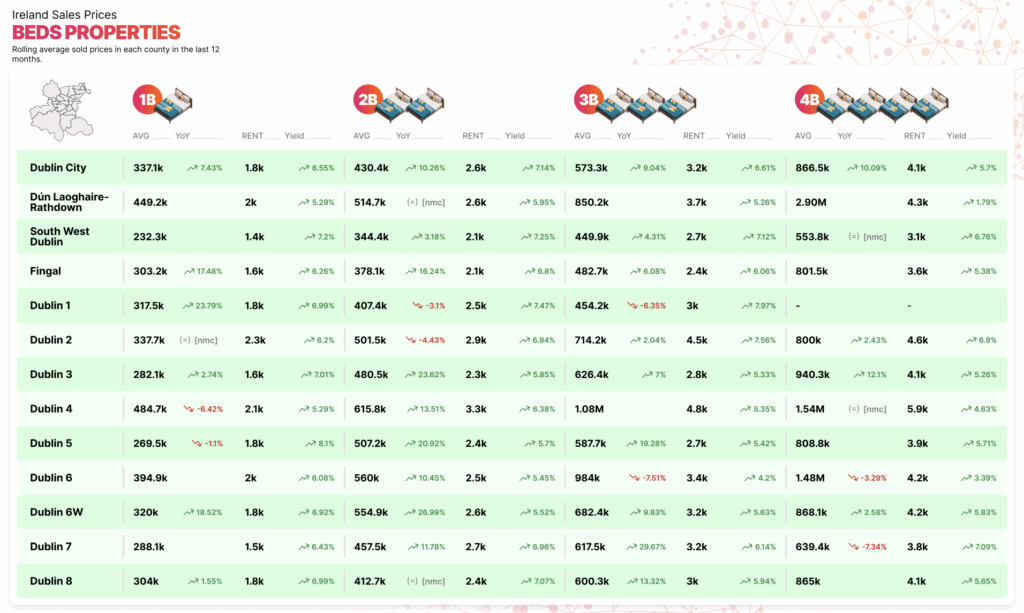
Task: Click the red 4B bedroom badge
Action: pos(808,99)
